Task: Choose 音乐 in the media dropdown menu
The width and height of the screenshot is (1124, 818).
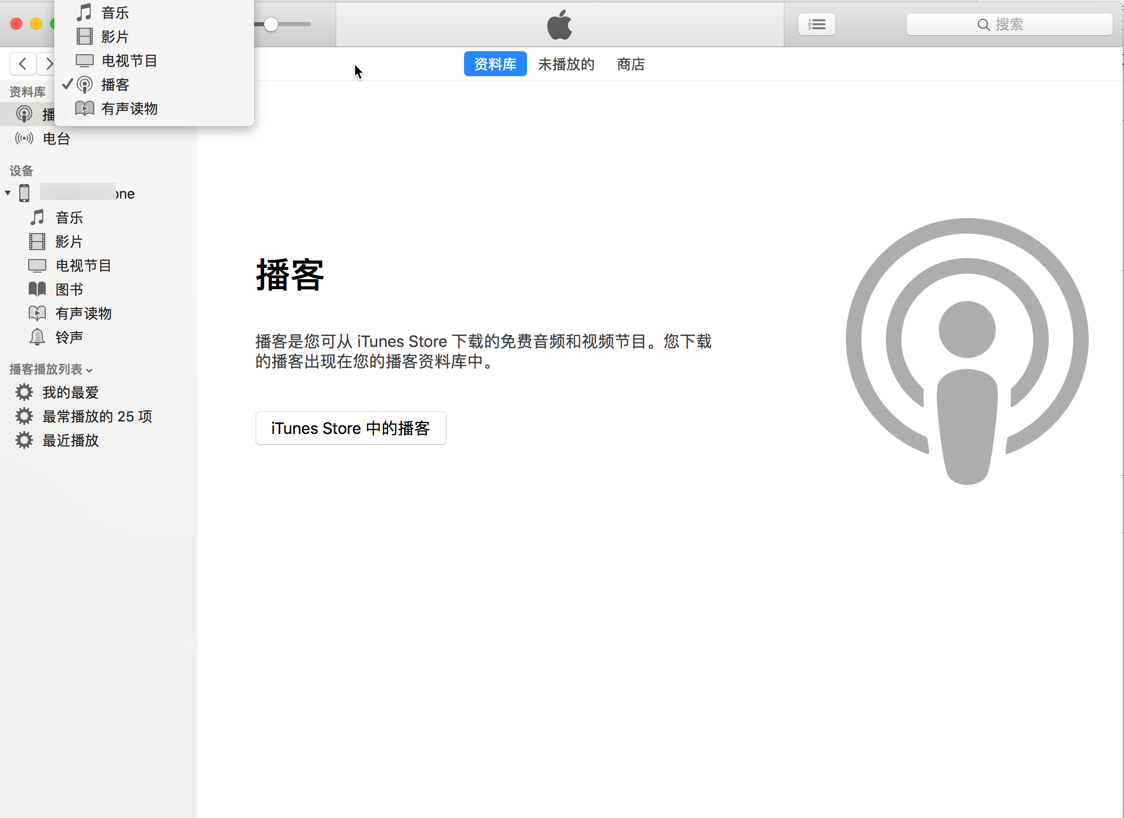Action: [x=154, y=12]
